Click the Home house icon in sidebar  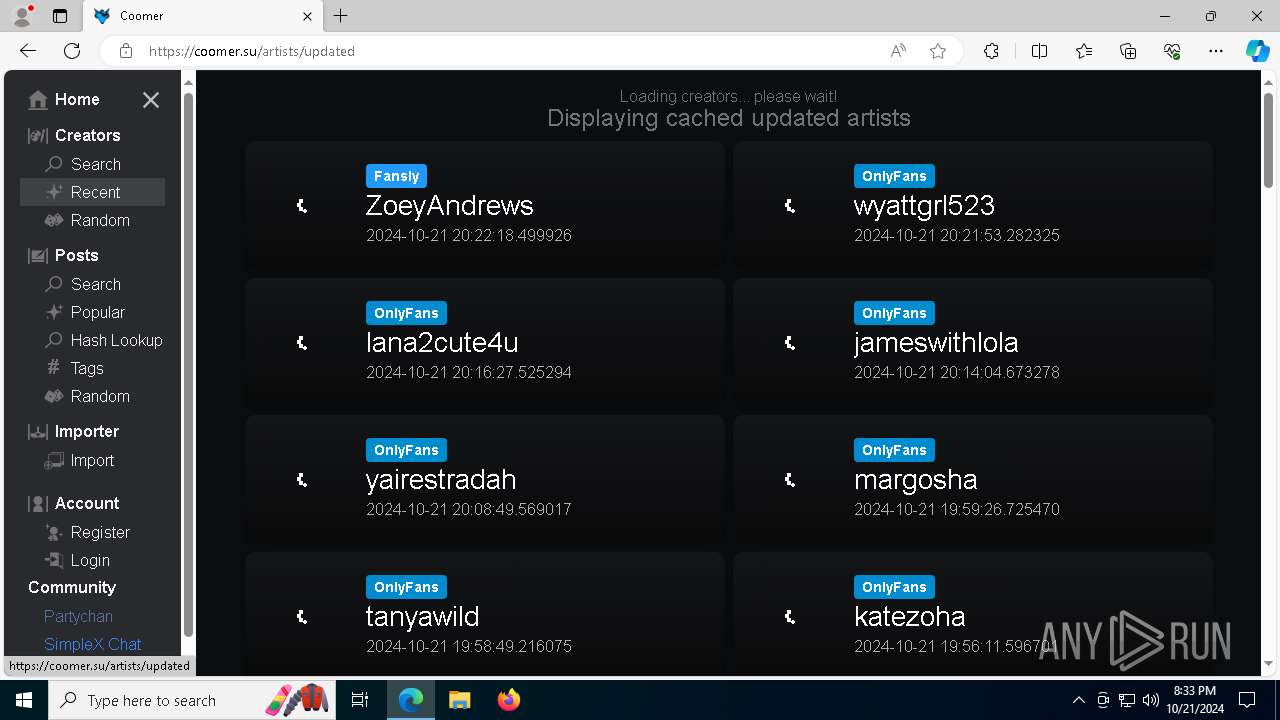38,100
